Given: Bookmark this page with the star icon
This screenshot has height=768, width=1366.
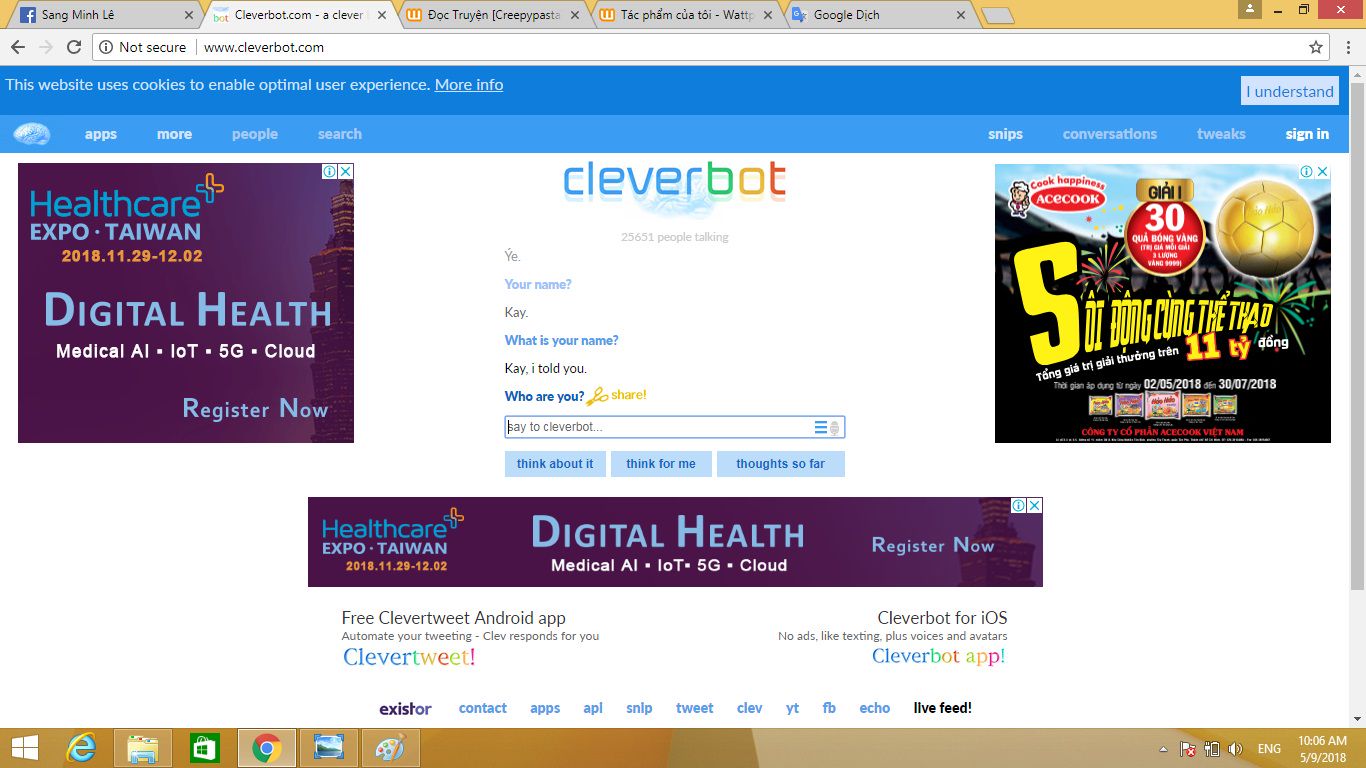Looking at the screenshot, I should point(1316,47).
